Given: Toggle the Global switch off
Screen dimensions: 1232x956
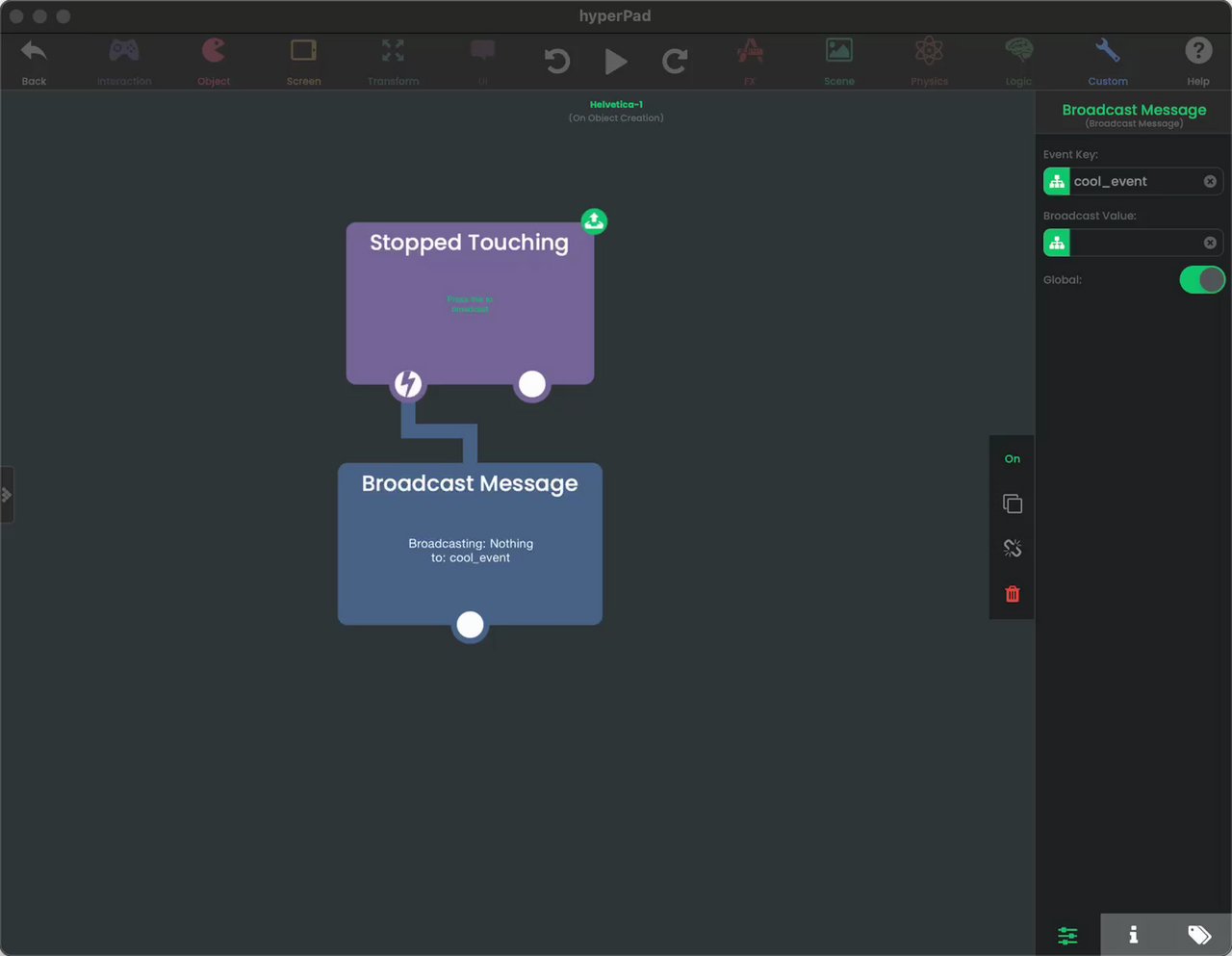Looking at the screenshot, I should tap(1202, 280).
